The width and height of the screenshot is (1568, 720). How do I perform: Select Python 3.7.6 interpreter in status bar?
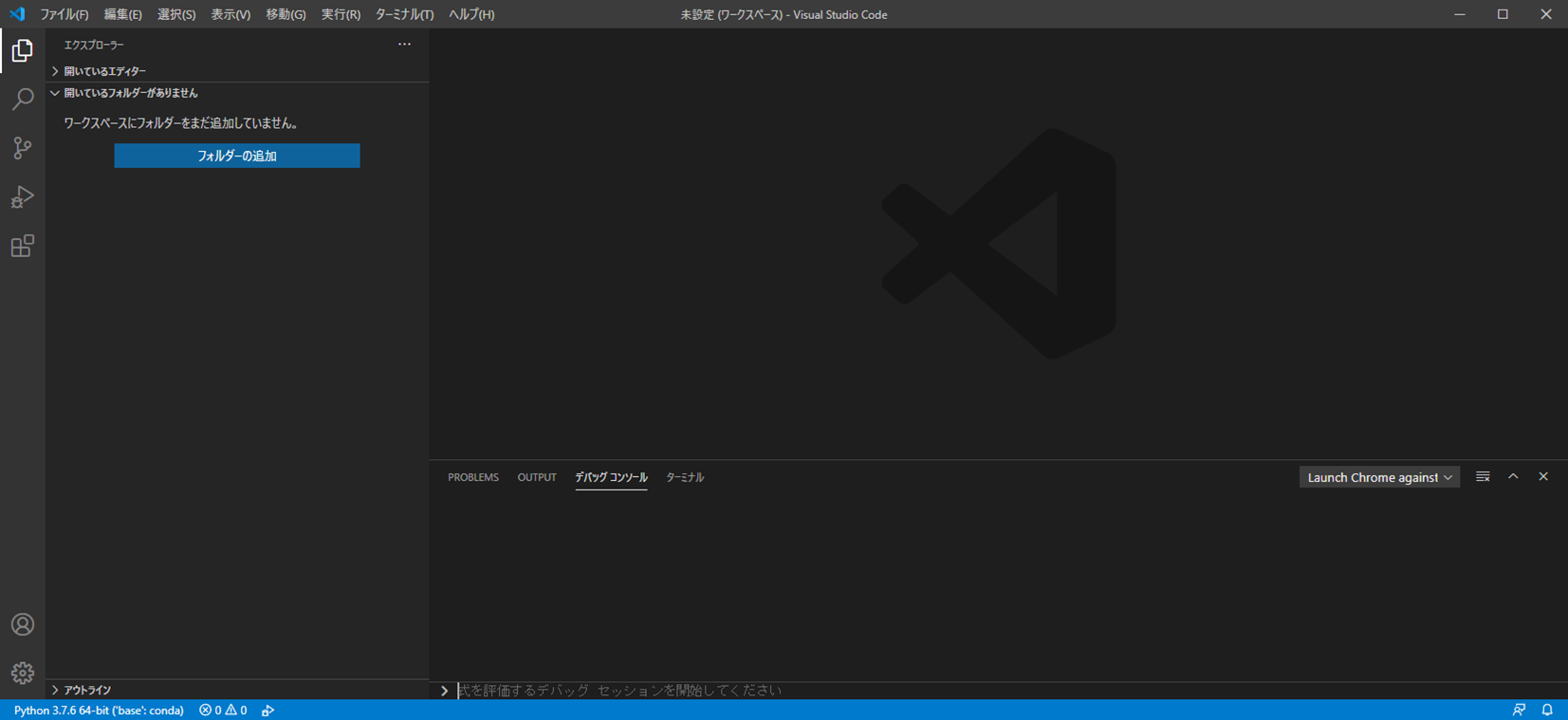(x=99, y=711)
